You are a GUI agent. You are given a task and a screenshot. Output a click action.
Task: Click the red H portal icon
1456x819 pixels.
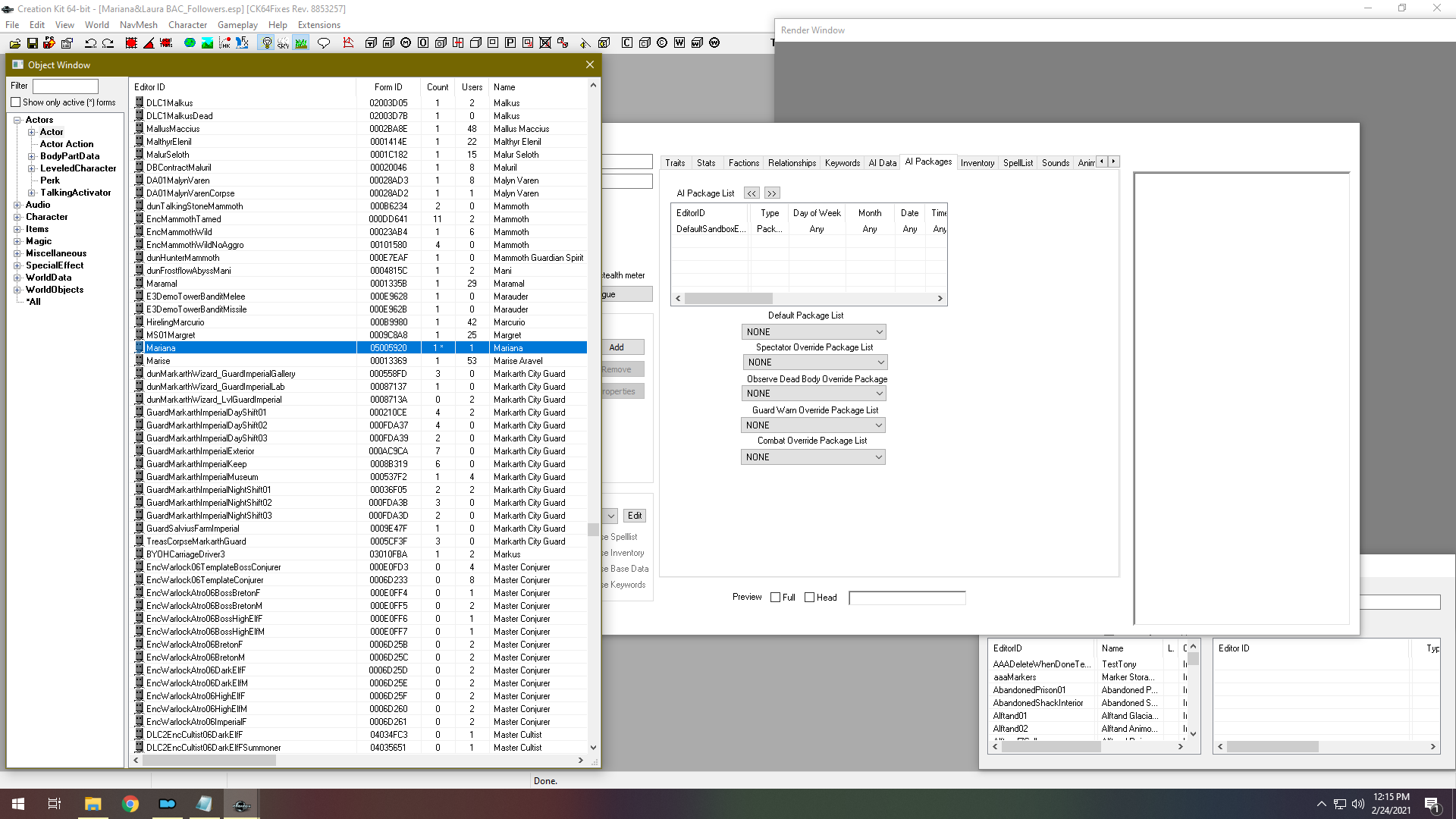coord(458,43)
